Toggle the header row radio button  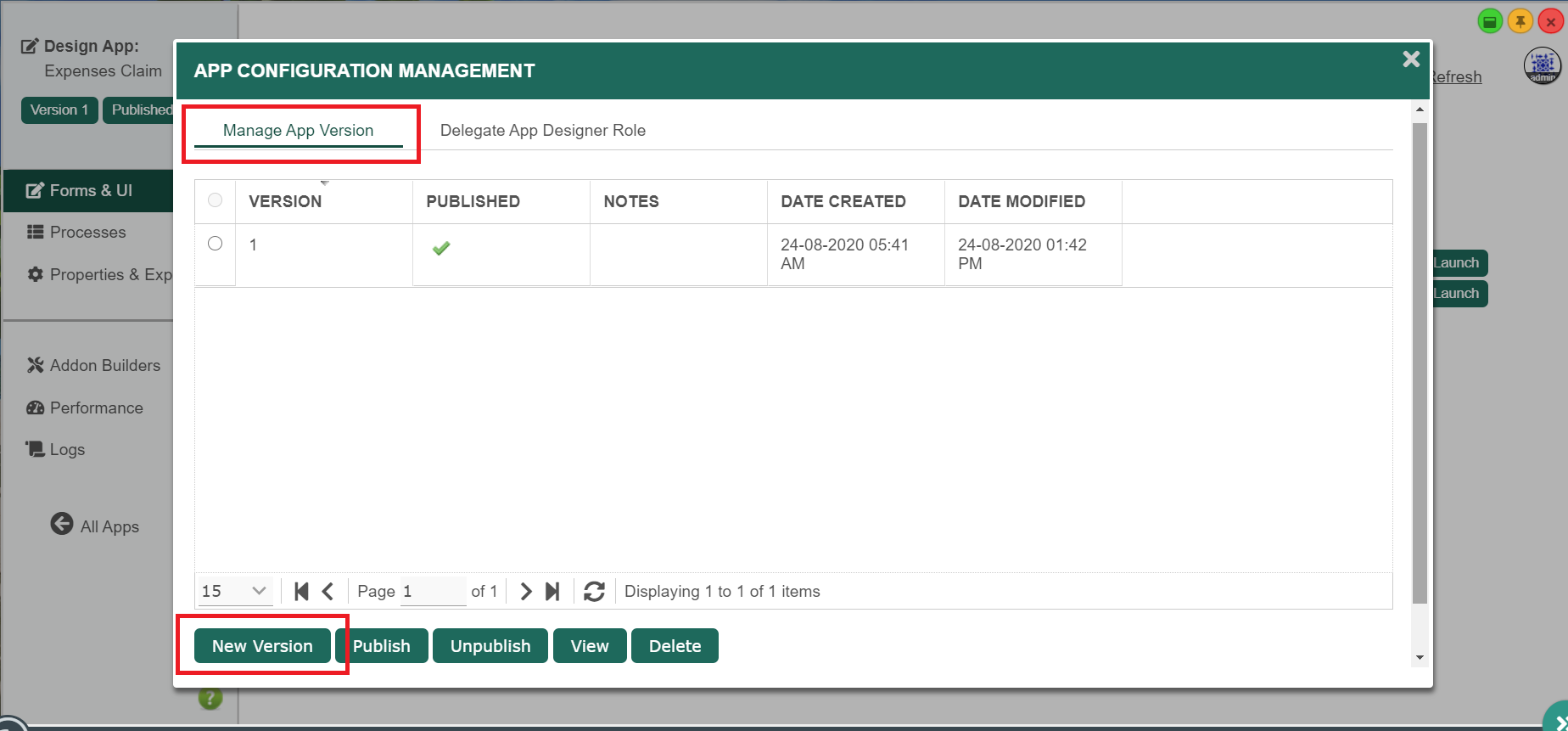tap(216, 200)
